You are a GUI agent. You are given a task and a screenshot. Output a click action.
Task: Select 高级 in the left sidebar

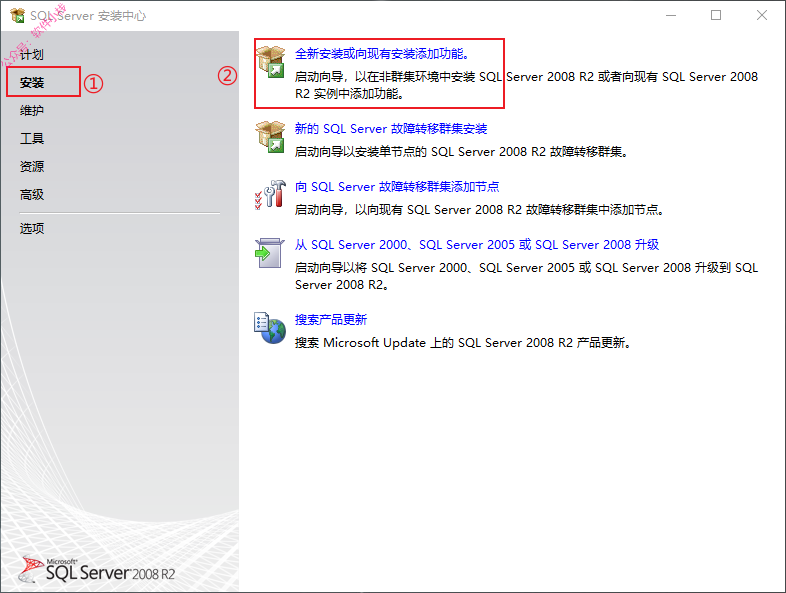32,194
